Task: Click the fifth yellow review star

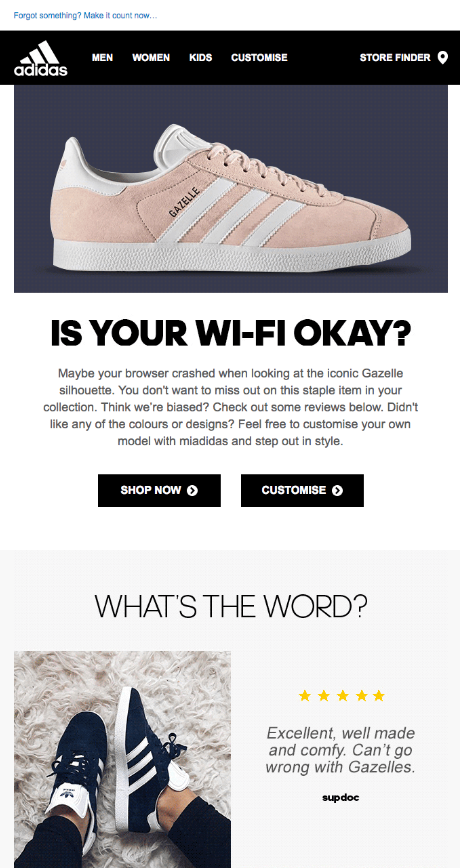Action: click(379, 695)
